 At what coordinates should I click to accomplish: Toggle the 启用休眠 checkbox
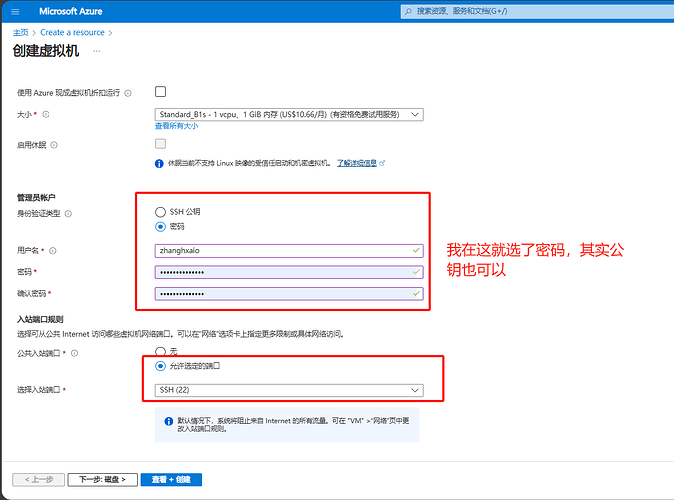pyautogui.click(x=160, y=144)
